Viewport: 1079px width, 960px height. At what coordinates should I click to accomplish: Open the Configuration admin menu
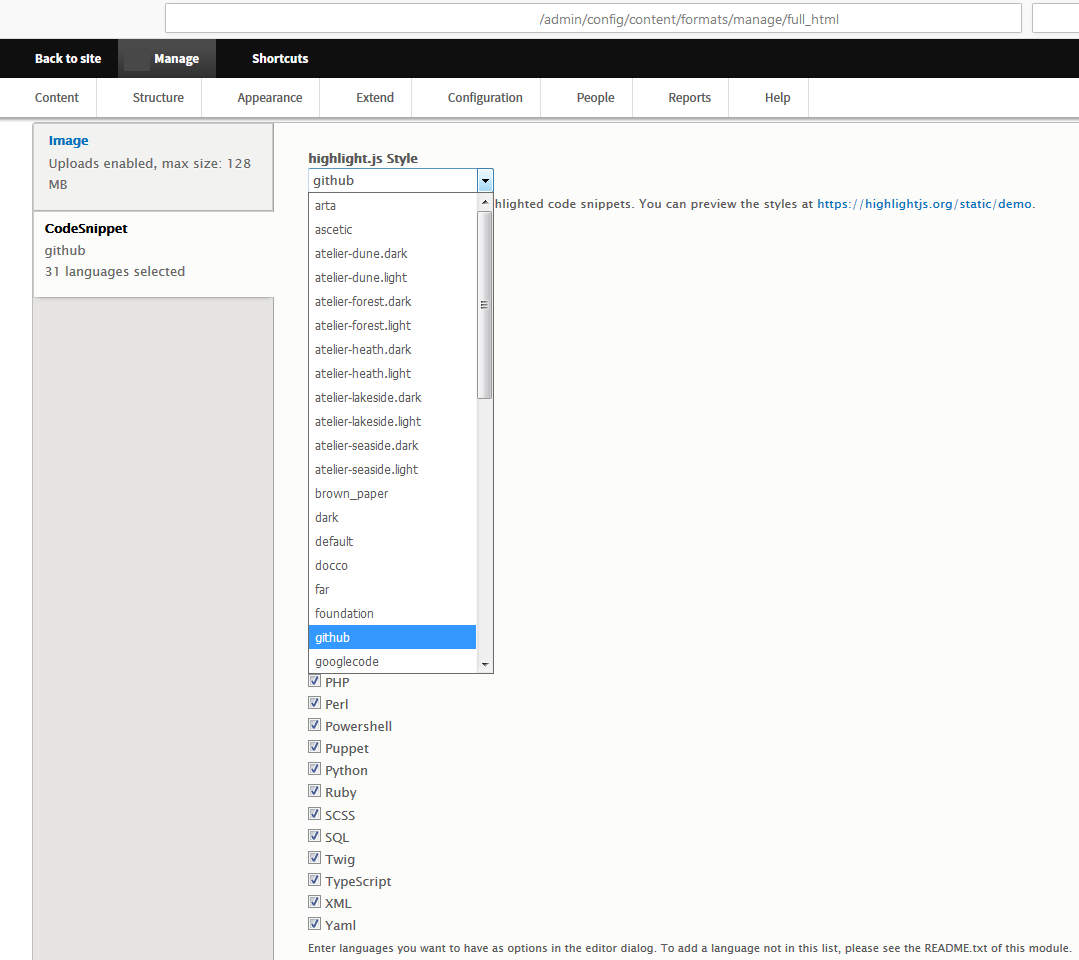point(485,98)
